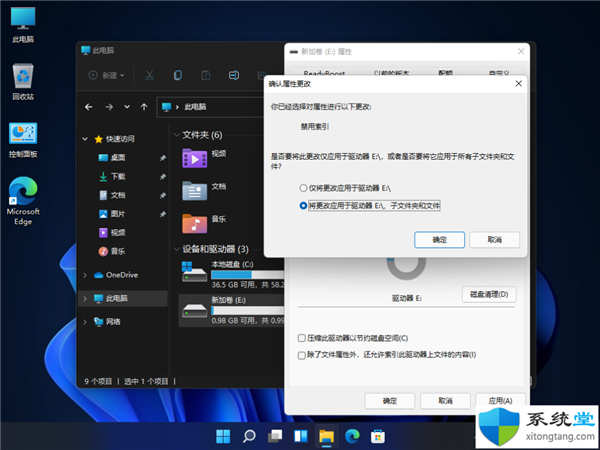Open 此电脑 desktop icon

23,25
